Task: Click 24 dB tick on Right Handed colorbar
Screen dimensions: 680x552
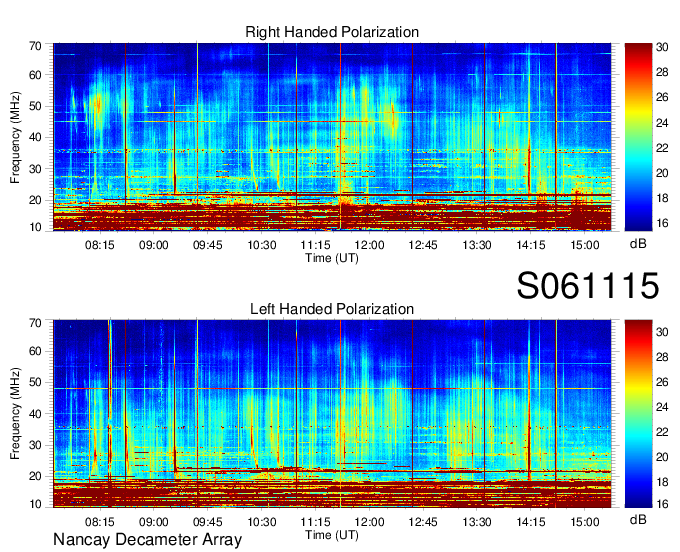Action: tap(662, 123)
